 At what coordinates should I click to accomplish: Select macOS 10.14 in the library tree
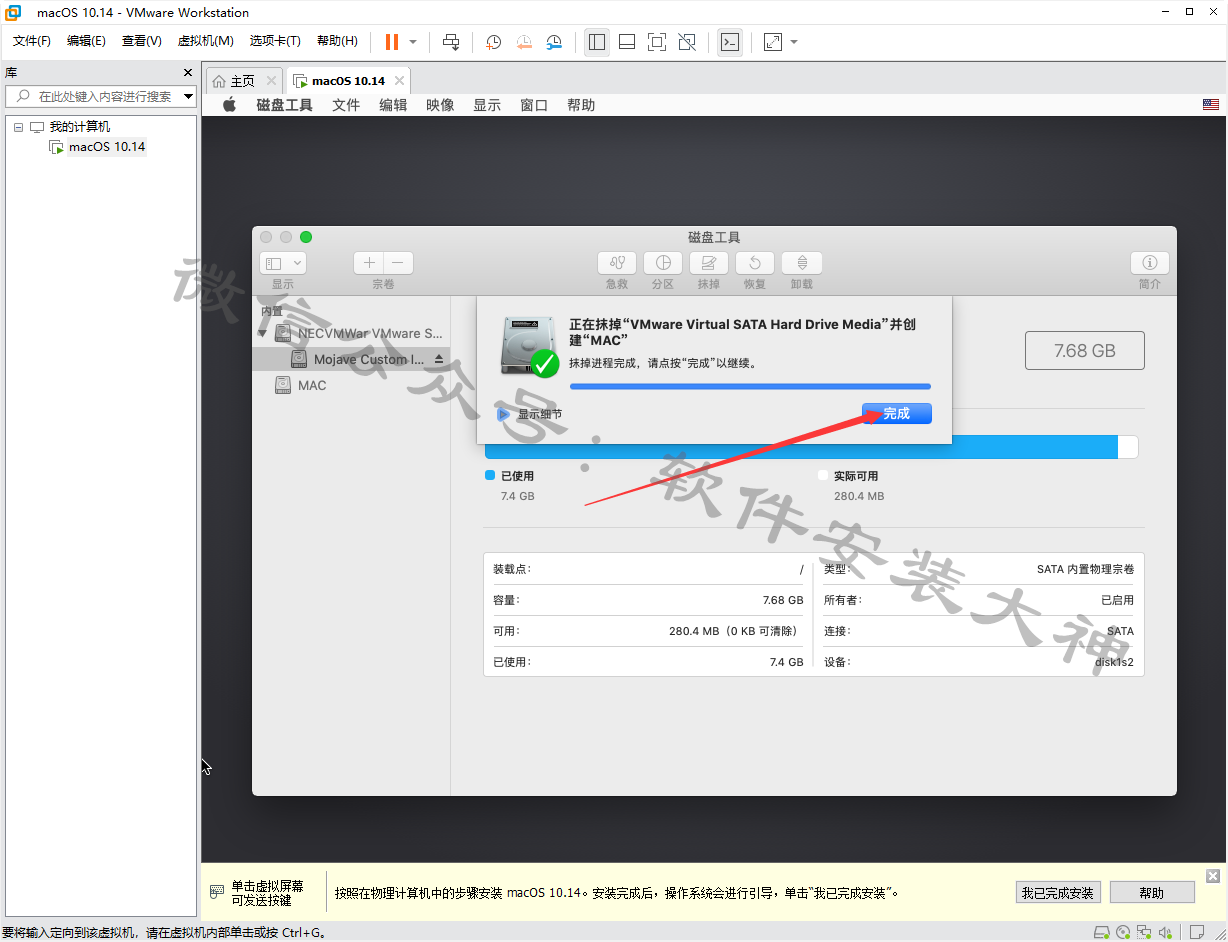point(107,147)
